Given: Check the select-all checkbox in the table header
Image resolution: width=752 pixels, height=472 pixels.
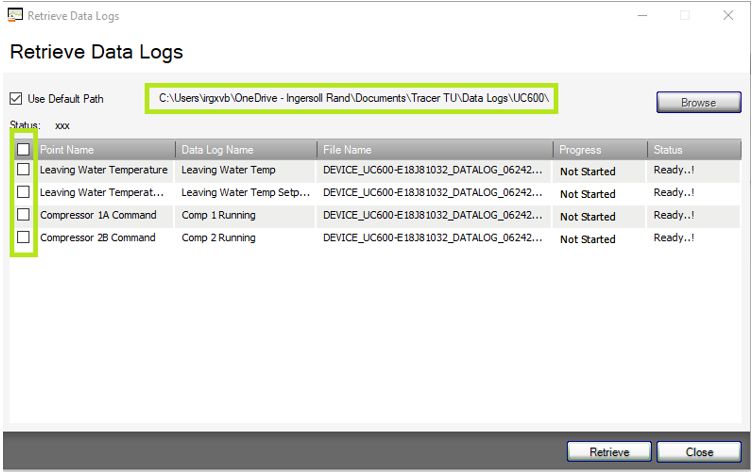Looking at the screenshot, I should coord(23,150).
